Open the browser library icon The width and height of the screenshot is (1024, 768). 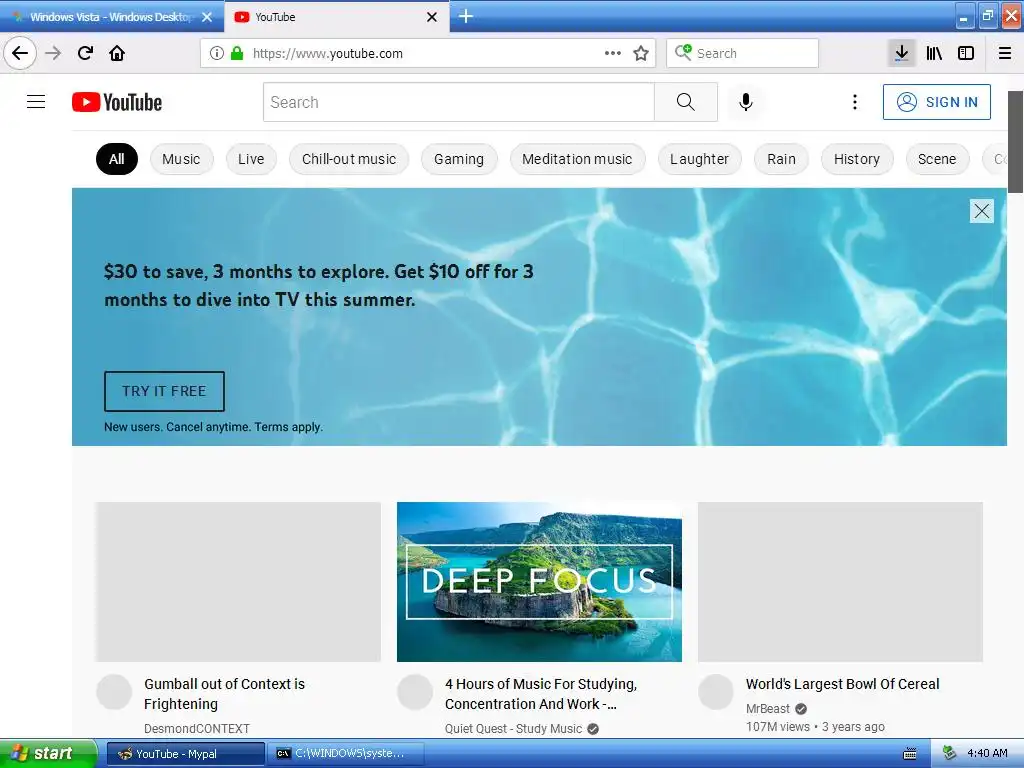tap(934, 53)
